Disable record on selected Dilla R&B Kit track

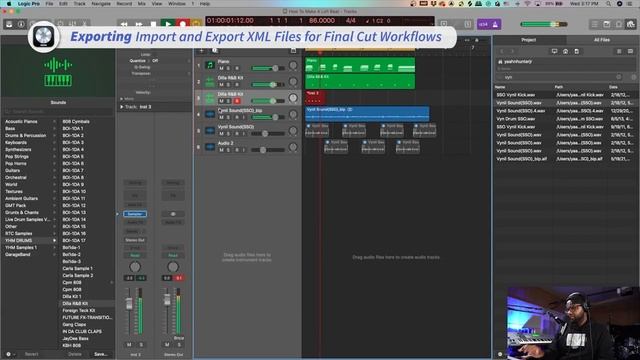click(237, 101)
